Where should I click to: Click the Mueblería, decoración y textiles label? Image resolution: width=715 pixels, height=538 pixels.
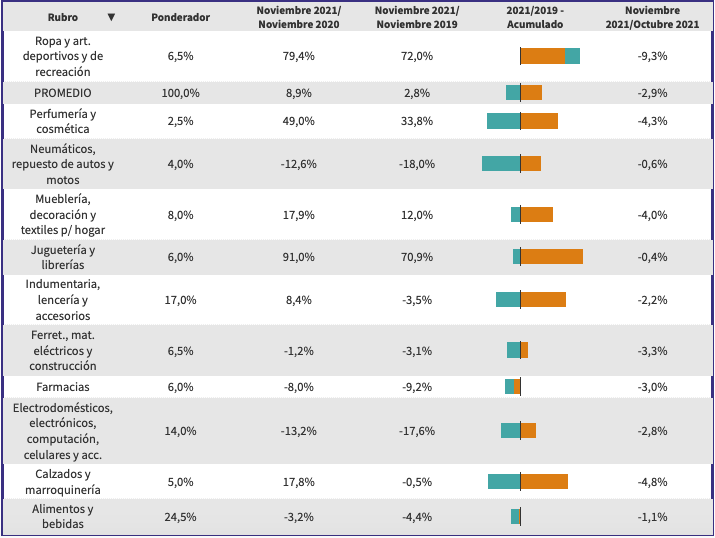[63, 214]
